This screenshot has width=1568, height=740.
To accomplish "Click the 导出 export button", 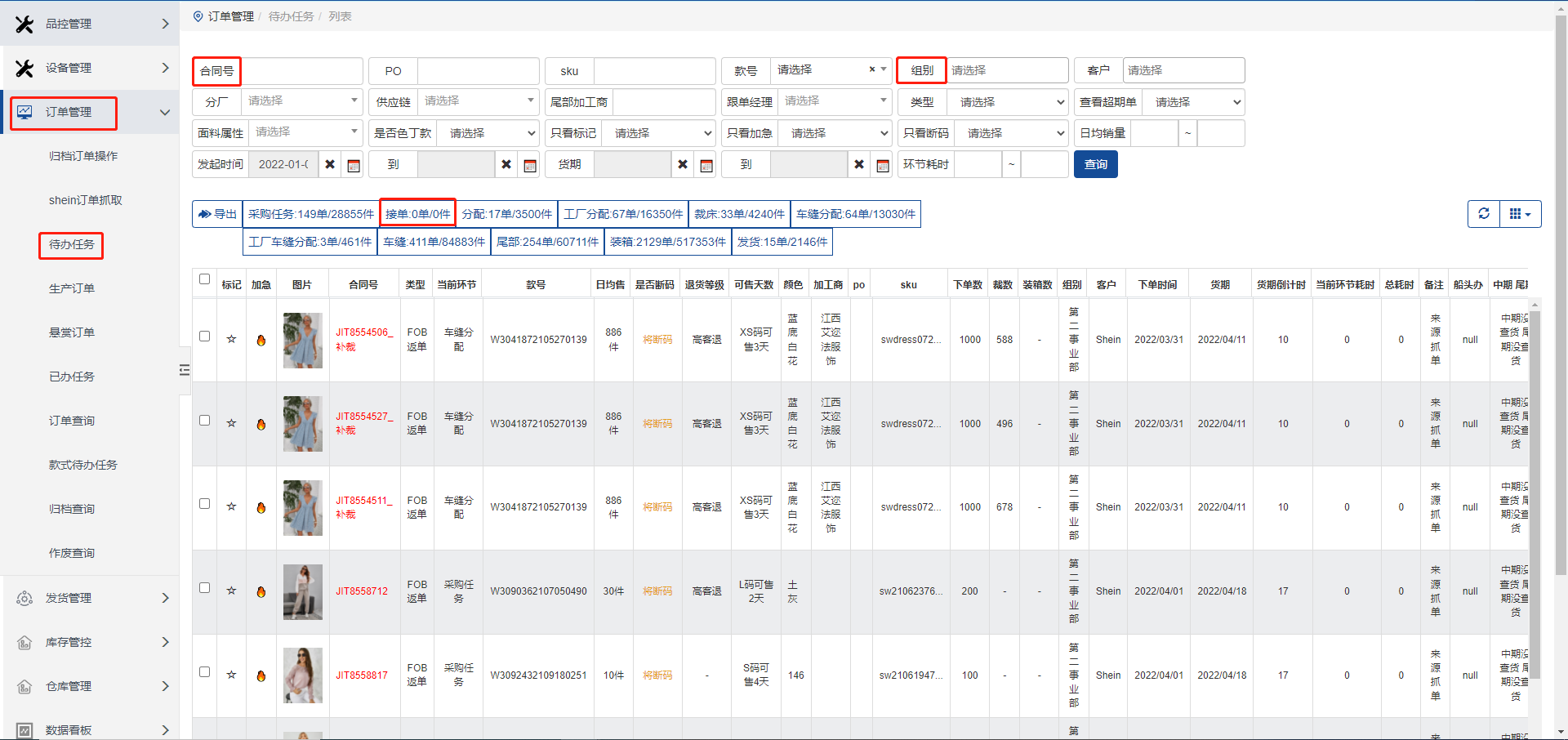I will point(217,214).
